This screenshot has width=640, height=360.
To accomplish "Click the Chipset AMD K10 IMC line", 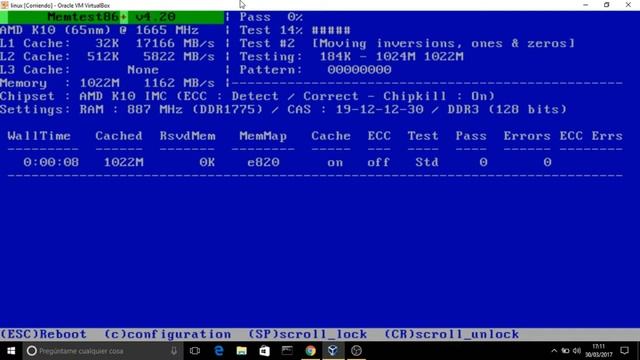I will tap(247, 96).
